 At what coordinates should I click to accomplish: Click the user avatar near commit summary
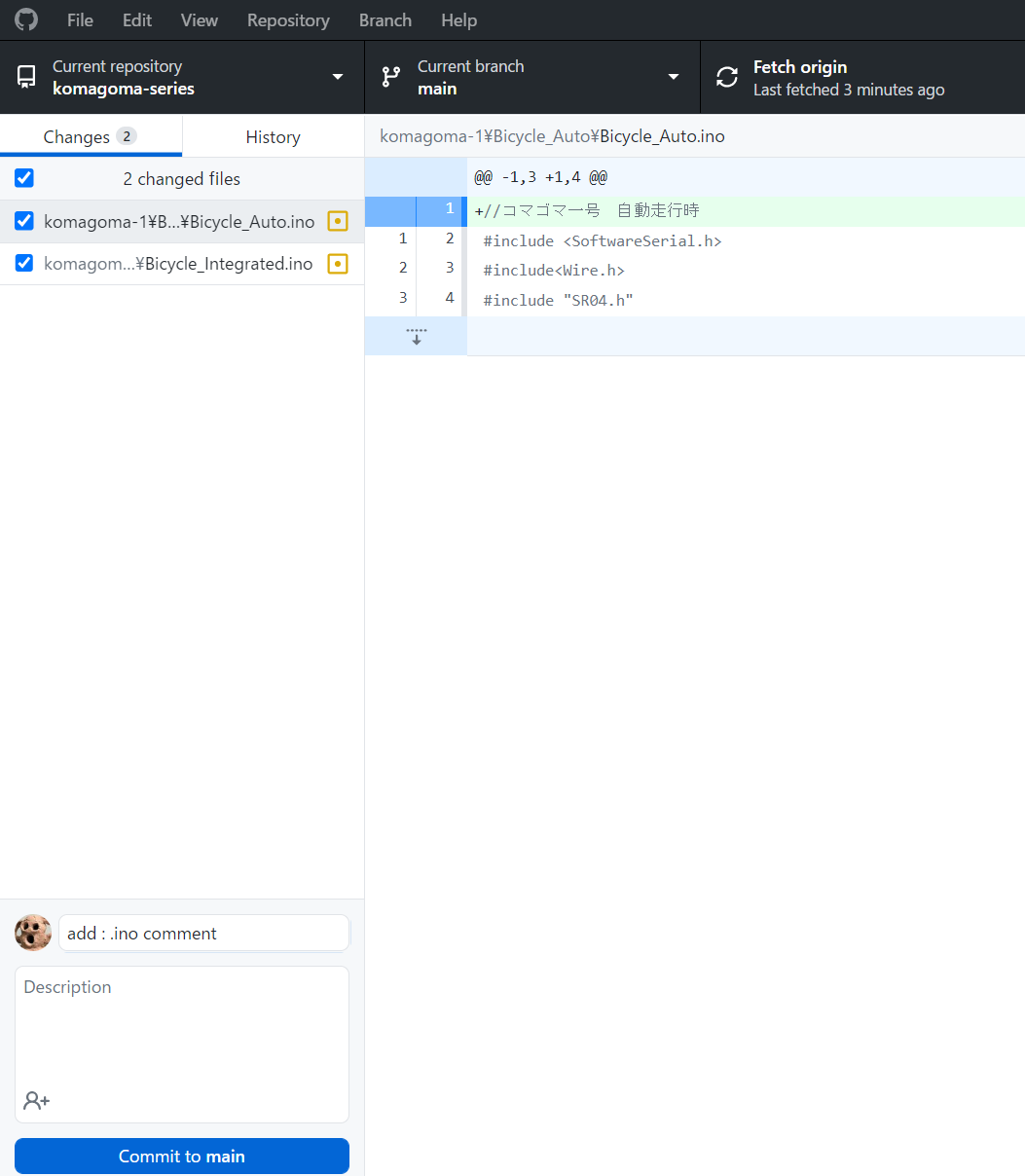[33, 933]
